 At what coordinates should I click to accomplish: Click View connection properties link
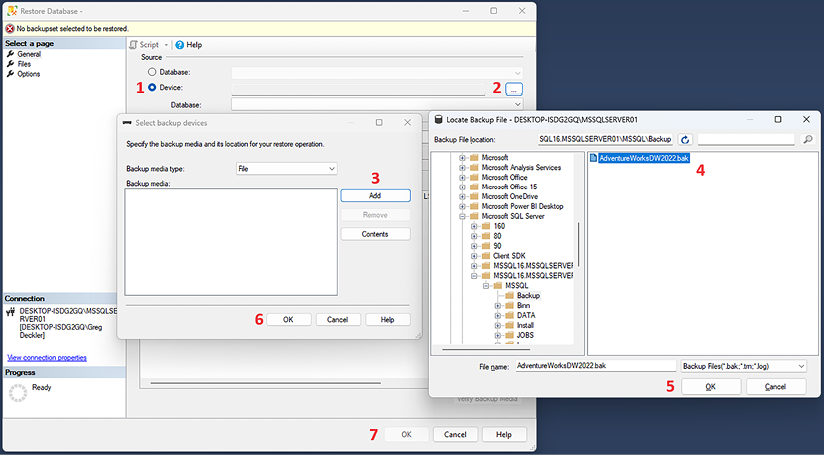tap(47, 357)
